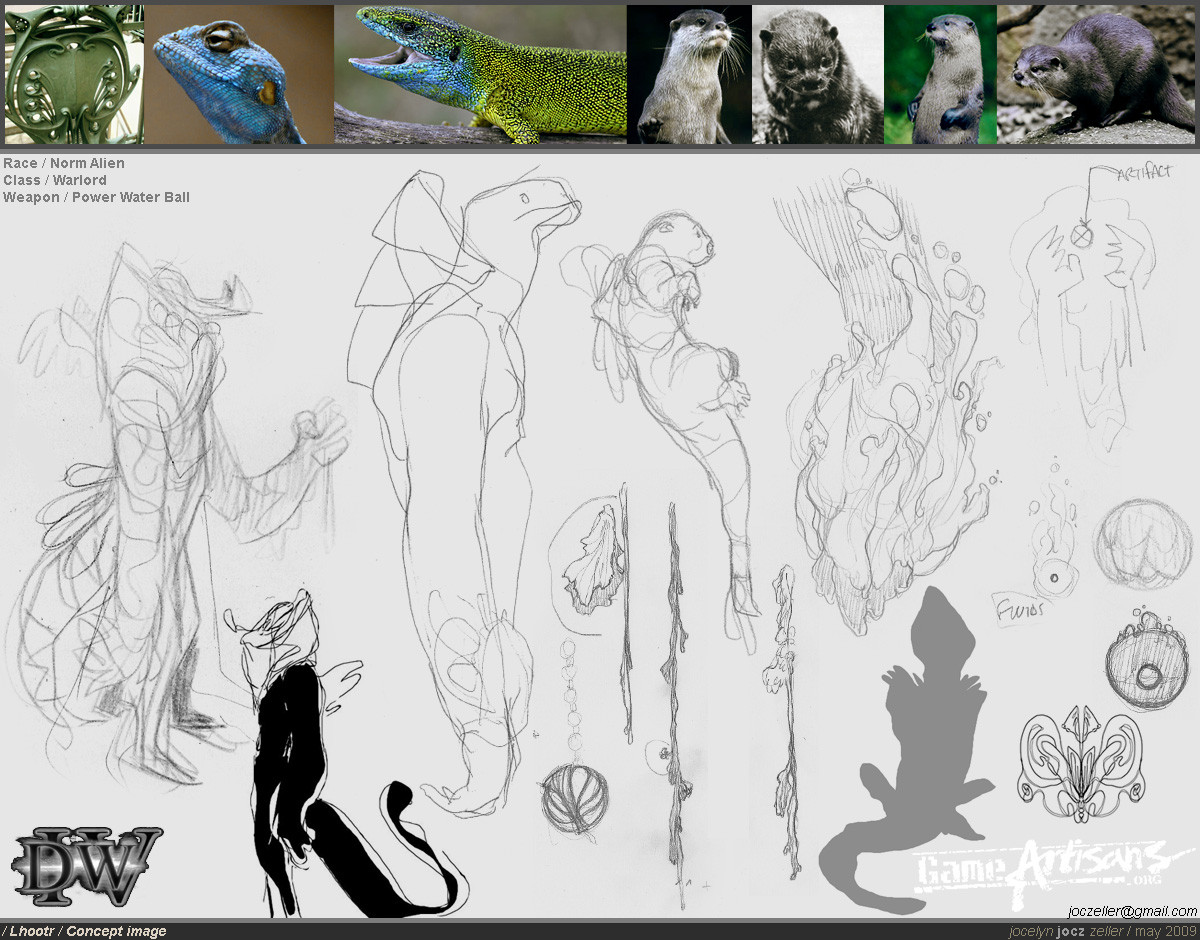Click the circled artifact pendant sketch
The image size is (1200, 940).
coord(1080,236)
